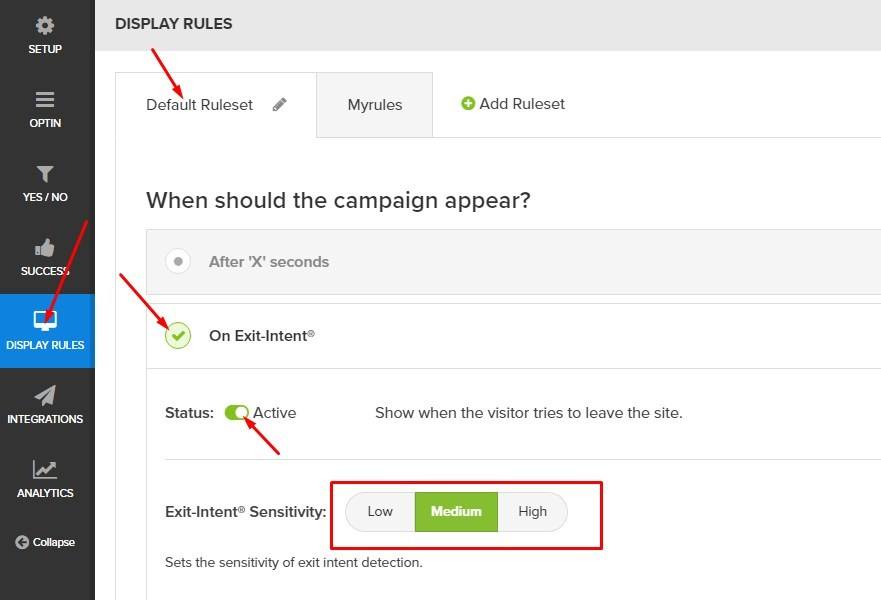
Task: Open Yes / No via funnel icon
Action: [45, 174]
